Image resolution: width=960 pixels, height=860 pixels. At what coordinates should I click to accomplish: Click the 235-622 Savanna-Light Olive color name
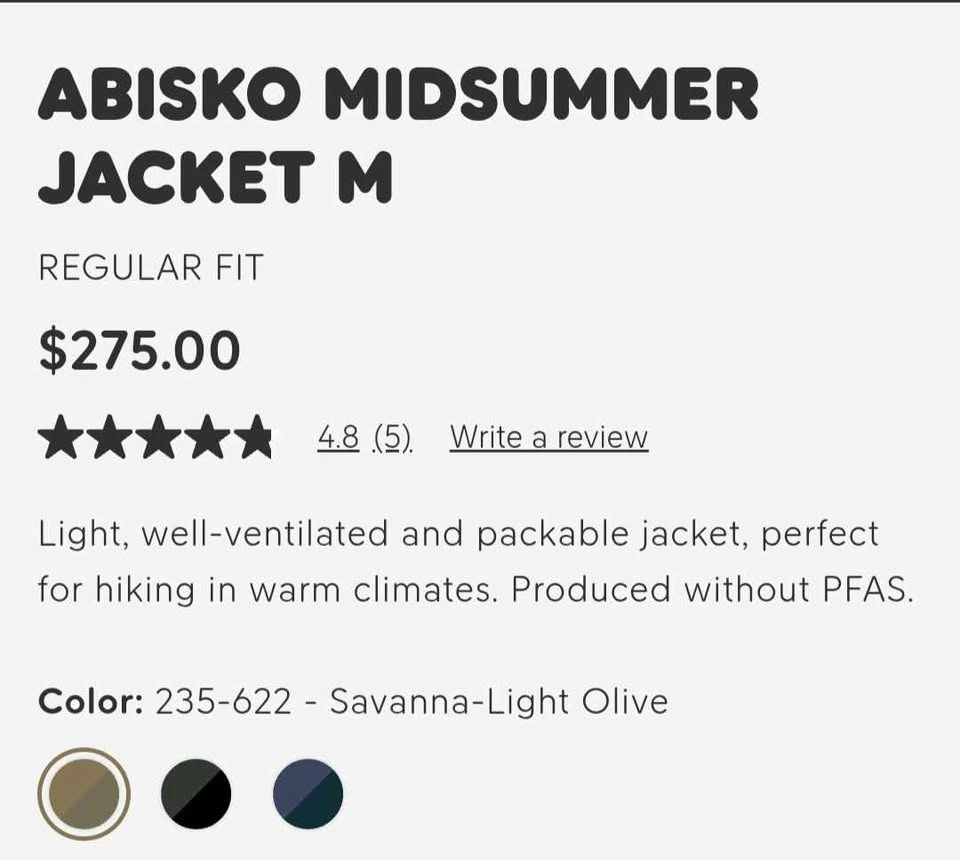click(411, 701)
